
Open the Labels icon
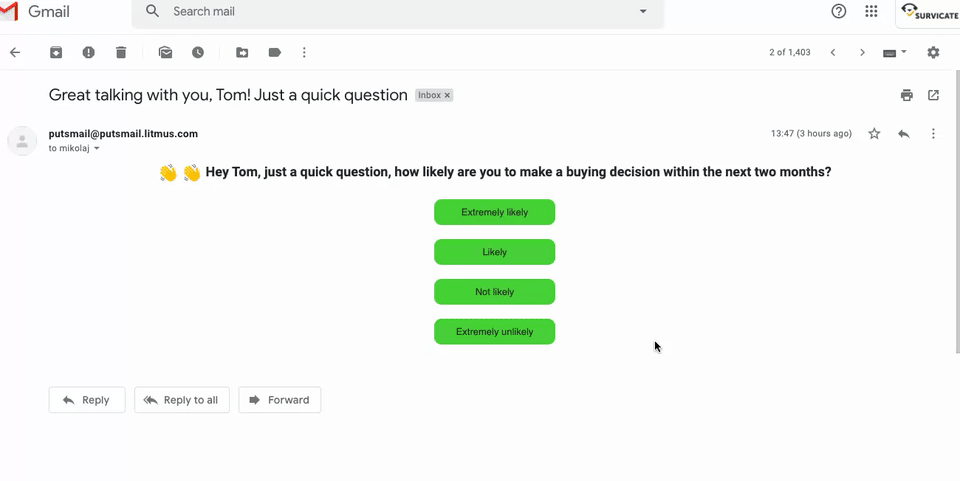coord(274,52)
